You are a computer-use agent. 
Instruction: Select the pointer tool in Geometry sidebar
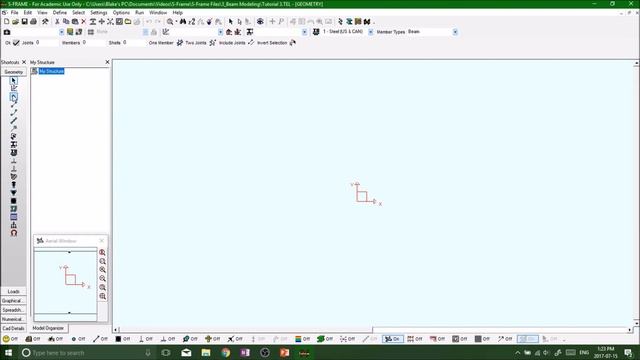click(x=13, y=80)
